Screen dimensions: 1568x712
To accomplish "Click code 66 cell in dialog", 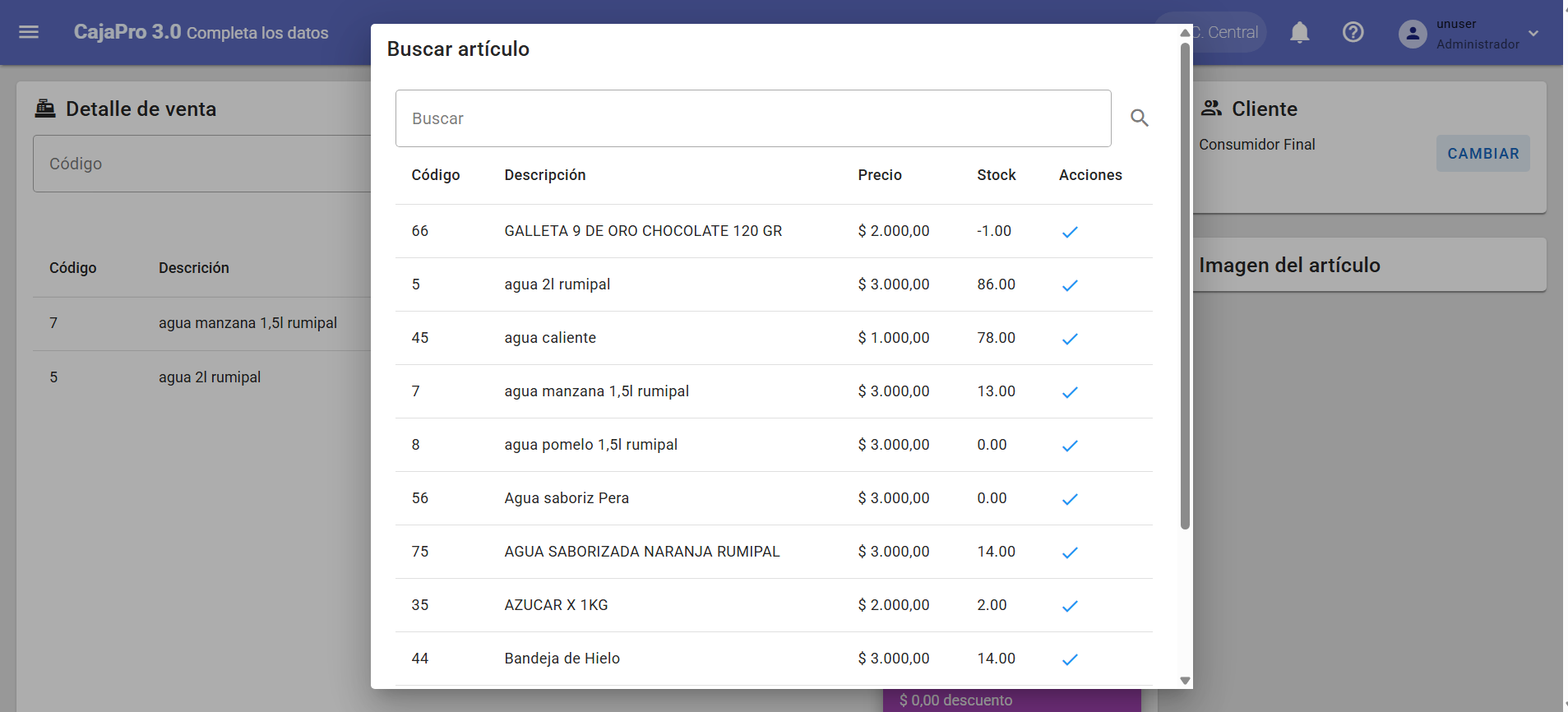I will (420, 231).
